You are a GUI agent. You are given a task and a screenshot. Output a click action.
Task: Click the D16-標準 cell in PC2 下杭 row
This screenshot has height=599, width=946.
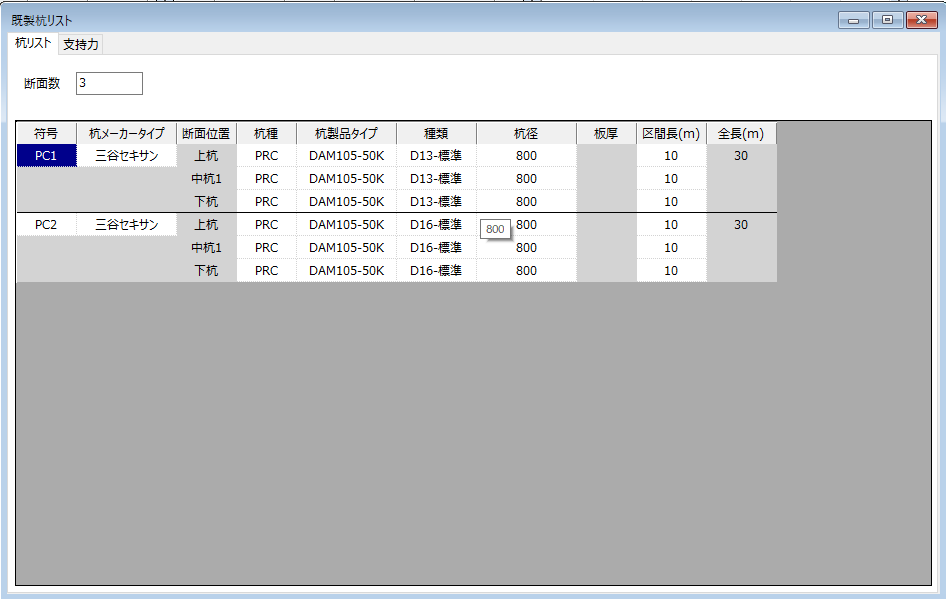click(x=436, y=271)
